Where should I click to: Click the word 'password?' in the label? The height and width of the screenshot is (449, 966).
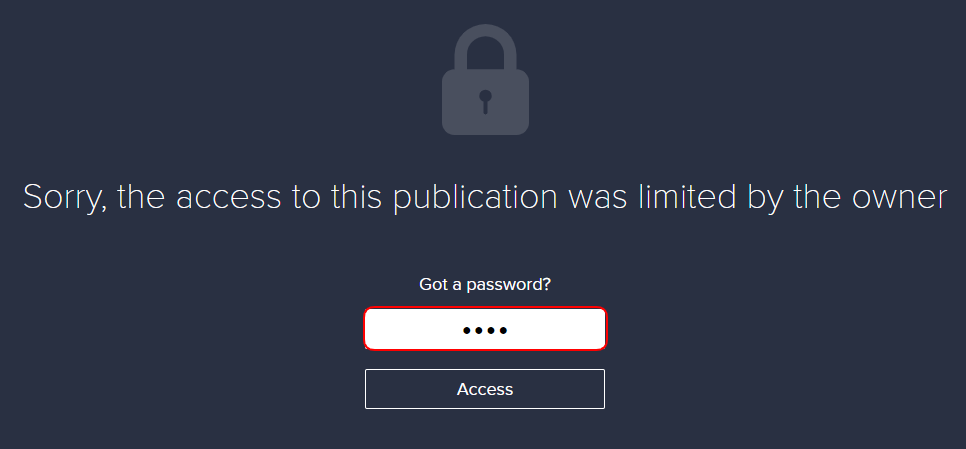(x=509, y=285)
